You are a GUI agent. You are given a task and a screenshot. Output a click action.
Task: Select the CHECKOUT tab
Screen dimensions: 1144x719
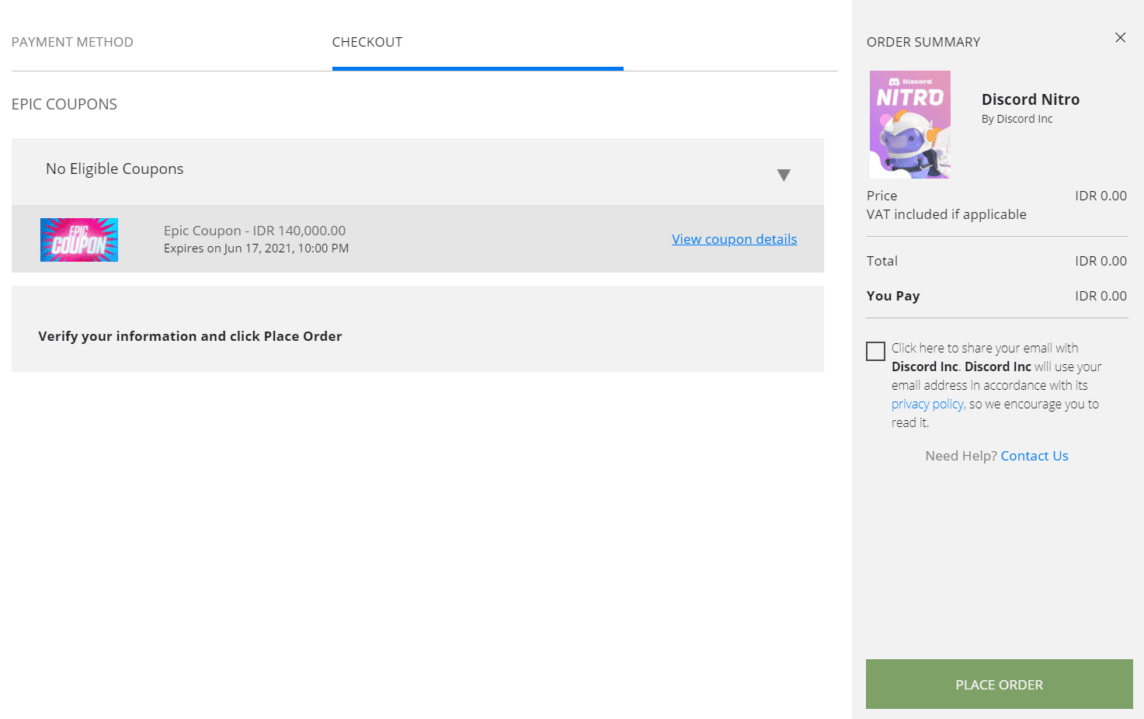367,42
